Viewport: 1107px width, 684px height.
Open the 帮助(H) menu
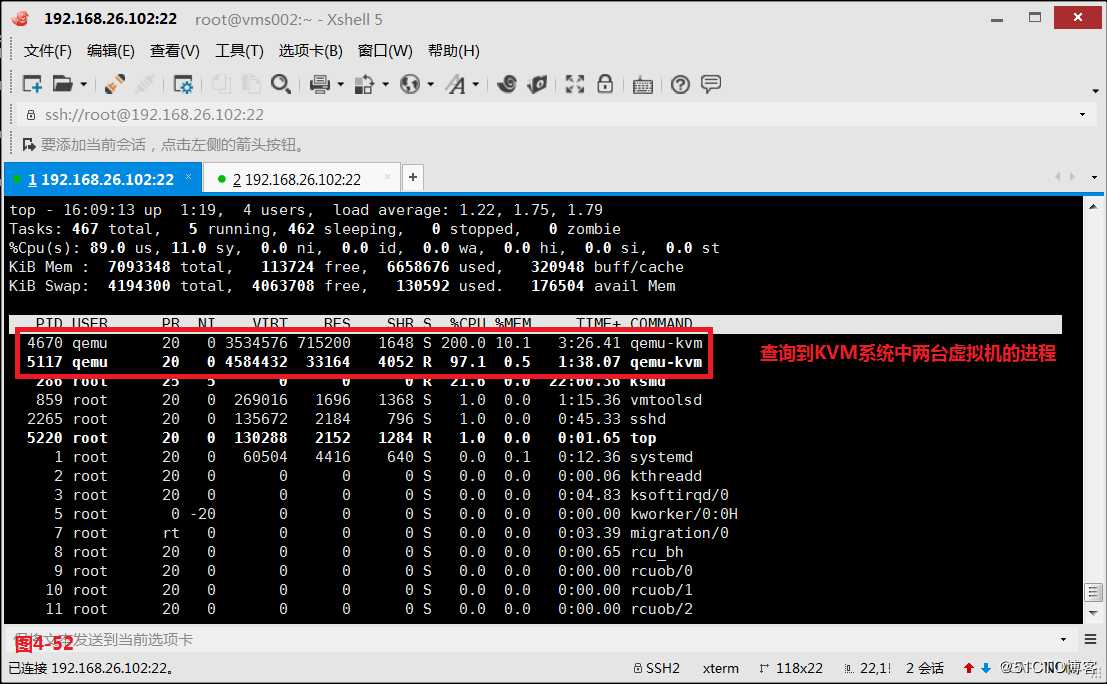tap(453, 51)
